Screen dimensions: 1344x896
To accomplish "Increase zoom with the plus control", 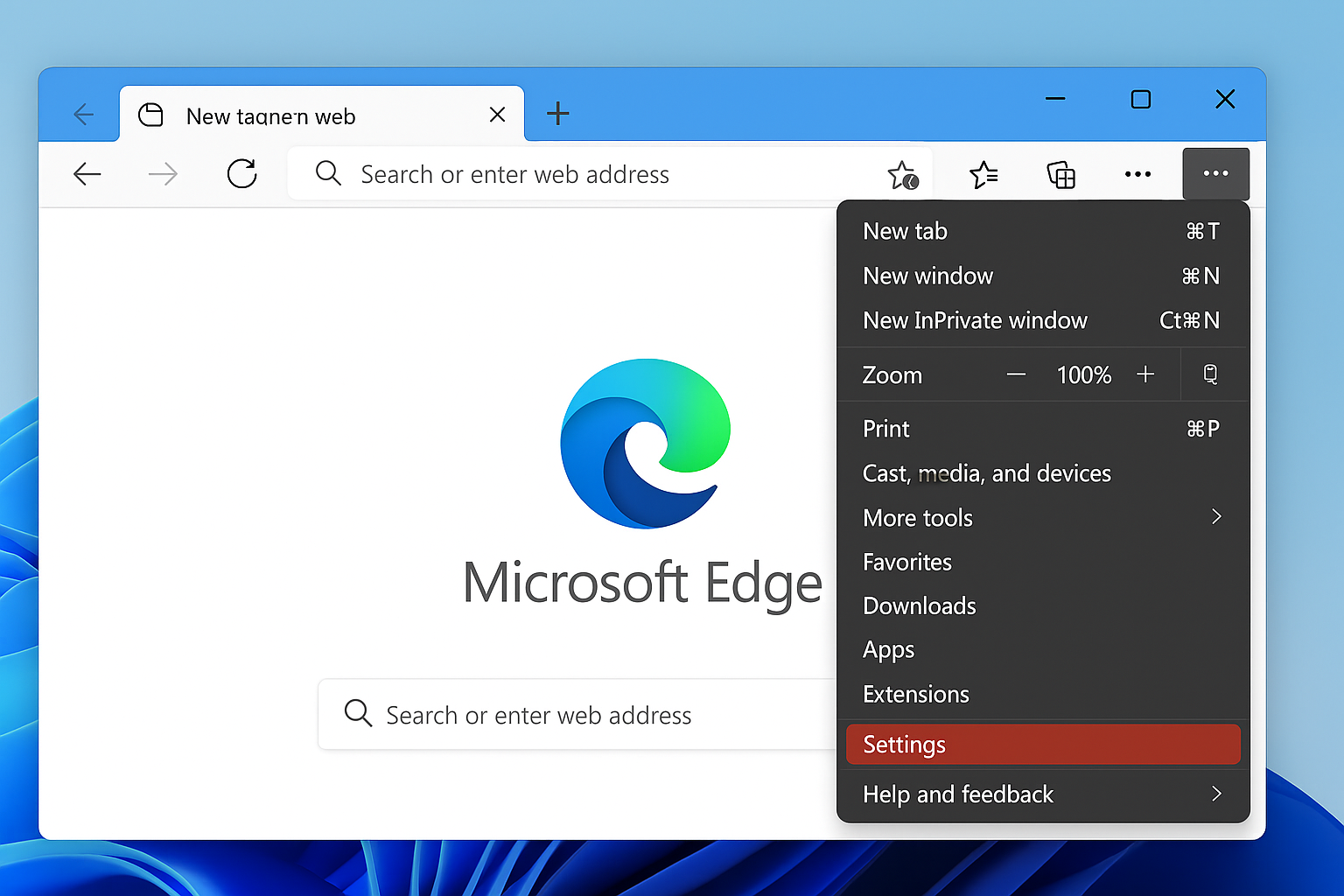I will [1145, 374].
